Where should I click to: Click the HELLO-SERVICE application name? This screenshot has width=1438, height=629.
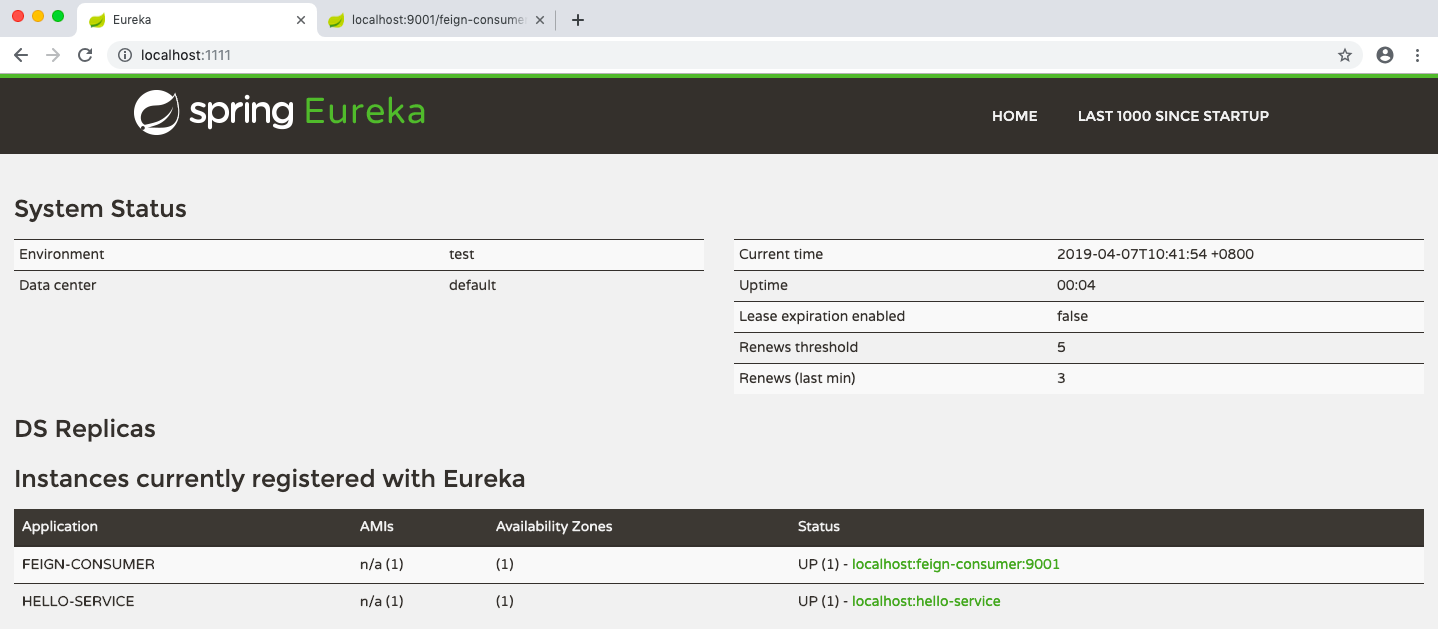[x=78, y=601]
